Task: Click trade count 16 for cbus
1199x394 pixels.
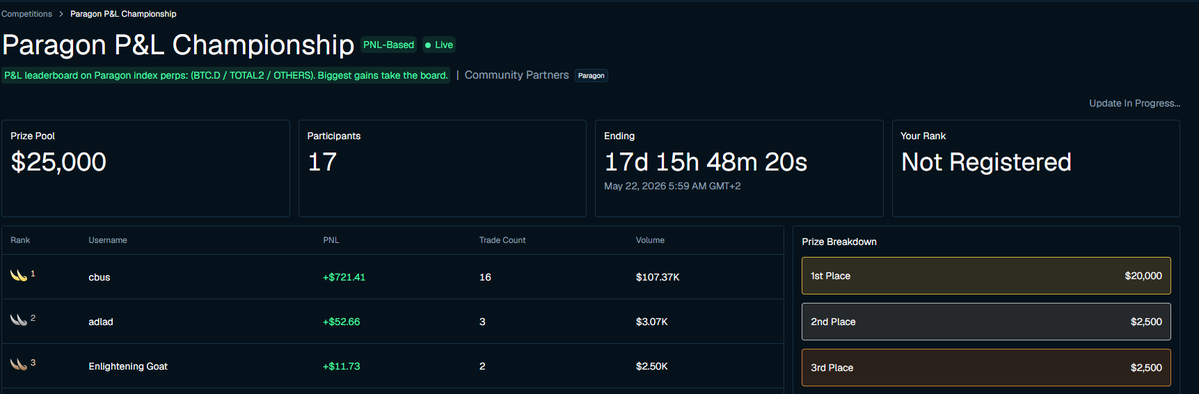Action: pos(485,277)
